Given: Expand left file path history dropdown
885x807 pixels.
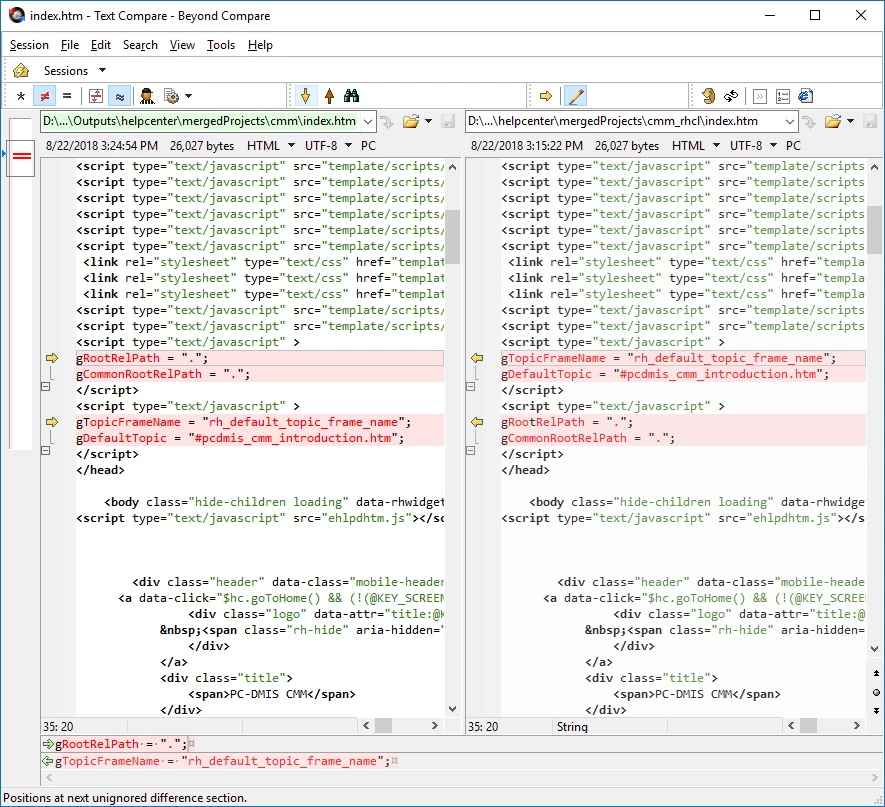Looking at the screenshot, I should [x=367, y=121].
